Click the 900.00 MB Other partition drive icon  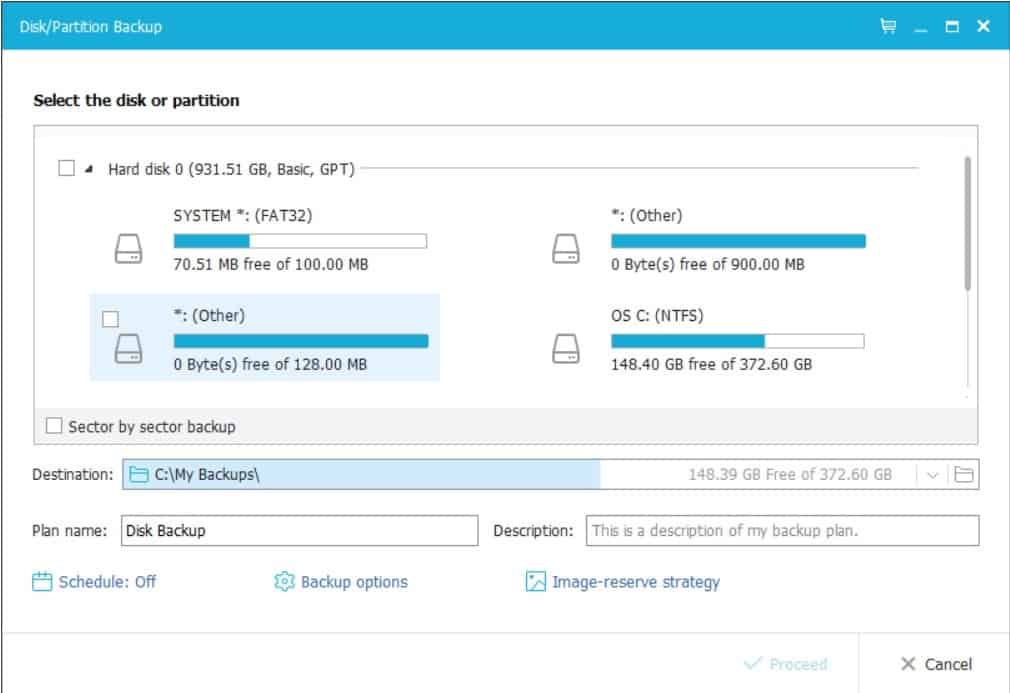coord(566,249)
